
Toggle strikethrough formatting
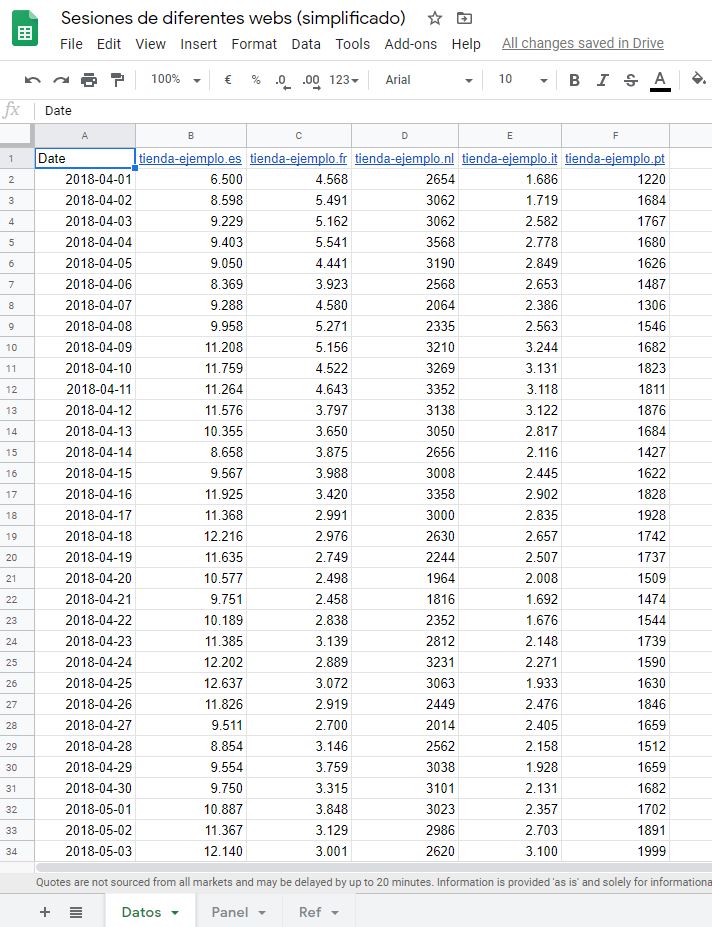630,80
